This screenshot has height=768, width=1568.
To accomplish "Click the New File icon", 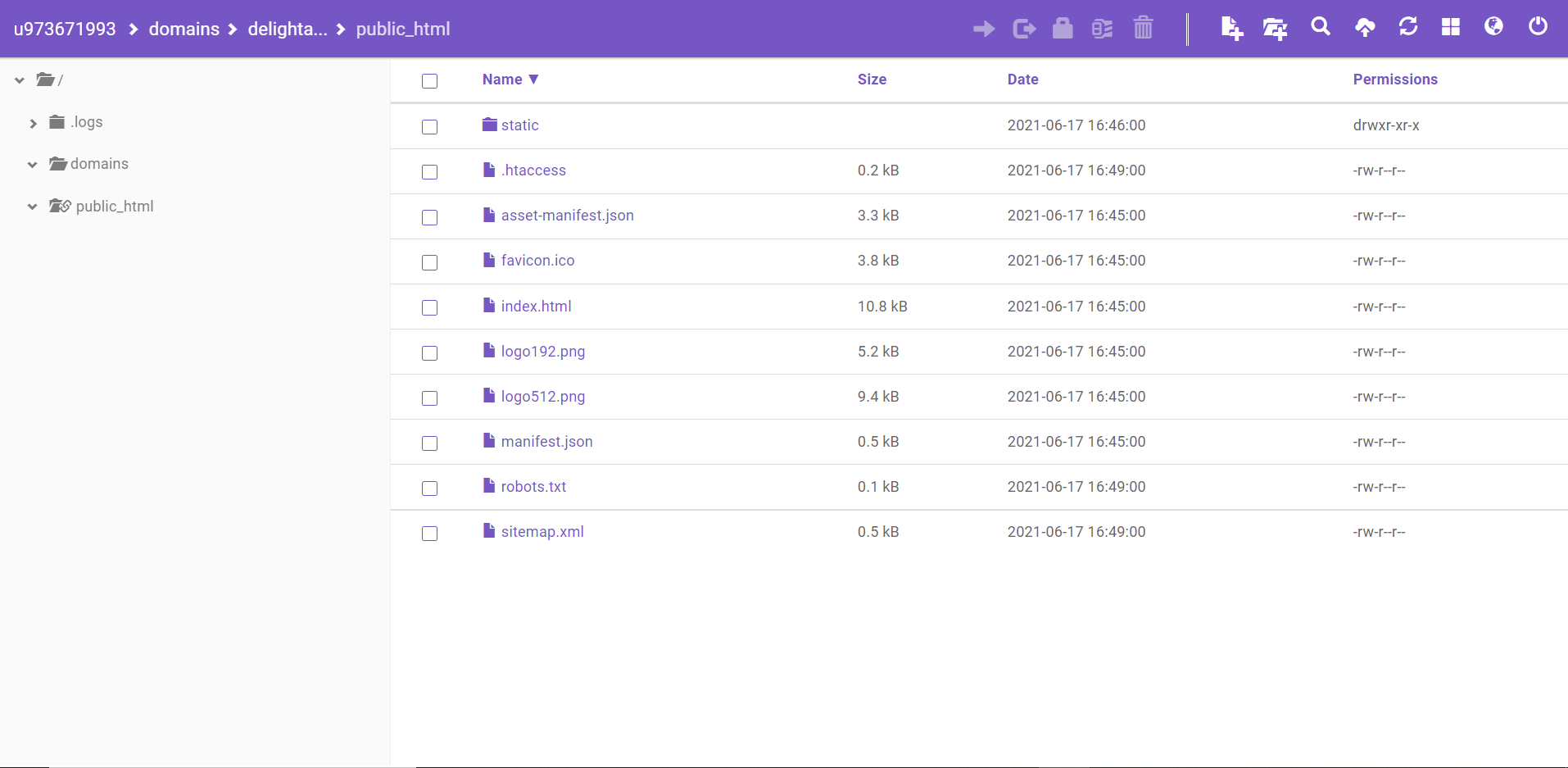I will pos(1231,29).
